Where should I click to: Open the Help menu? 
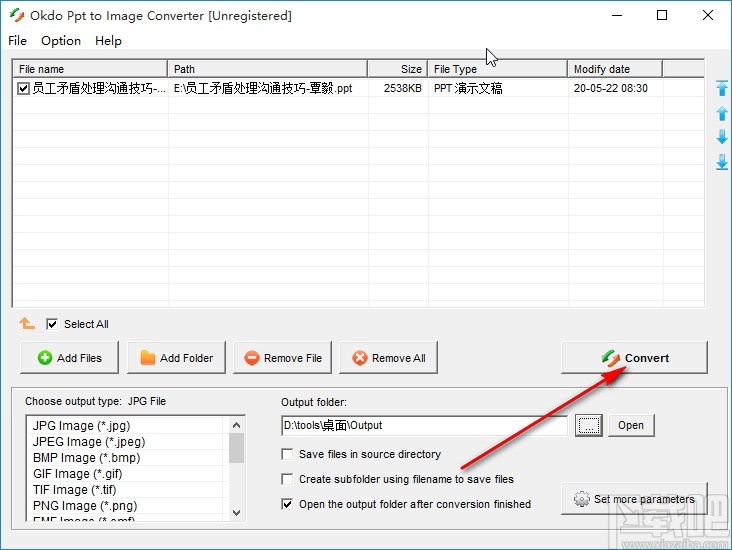pyautogui.click(x=108, y=41)
